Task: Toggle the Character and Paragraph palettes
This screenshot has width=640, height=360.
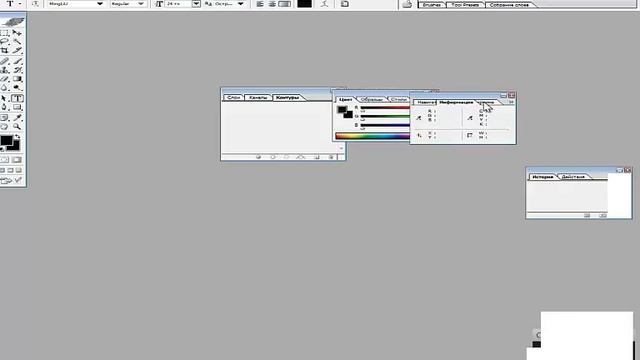Action: pyautogui.click(x=345, y=4)
